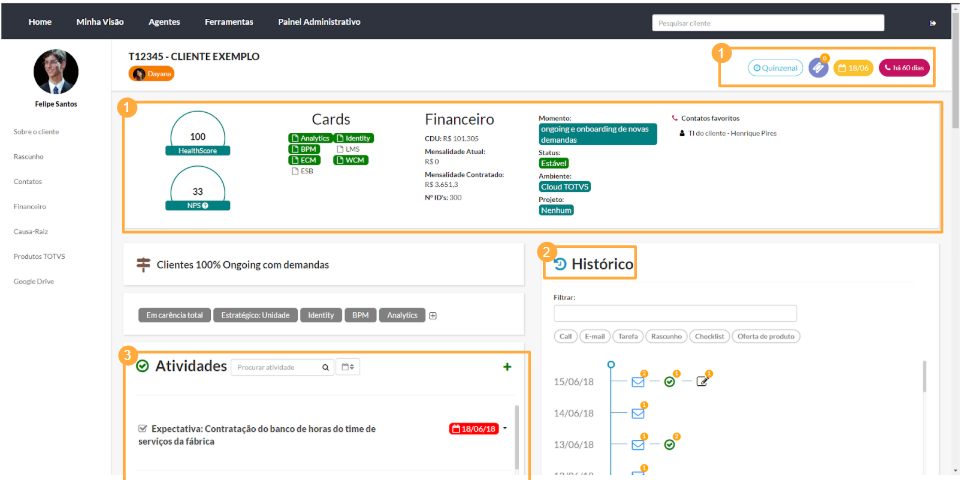Open the Agentes menu
The image size is (967, 480).
[164, 22]
